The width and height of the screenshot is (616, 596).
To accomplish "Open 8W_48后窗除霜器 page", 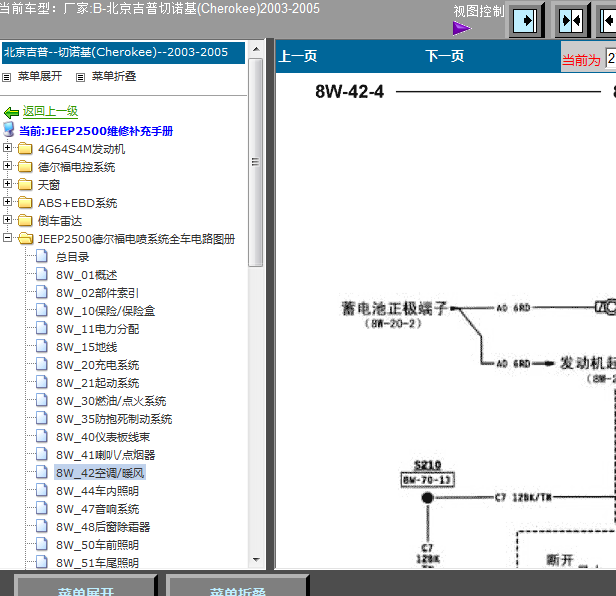I will [103, 527].
